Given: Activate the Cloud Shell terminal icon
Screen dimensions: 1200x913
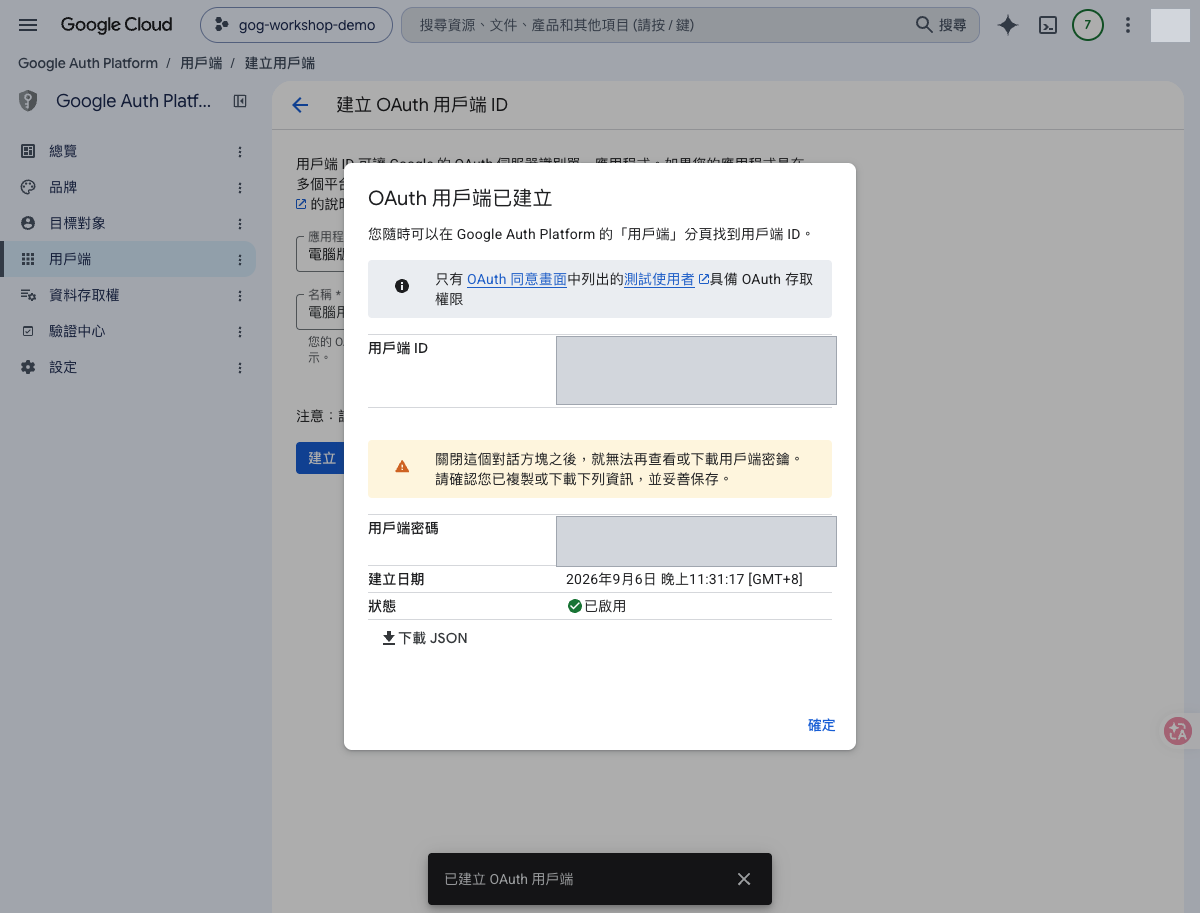Looking at the screenshot, I should [x=1048, y=26].
